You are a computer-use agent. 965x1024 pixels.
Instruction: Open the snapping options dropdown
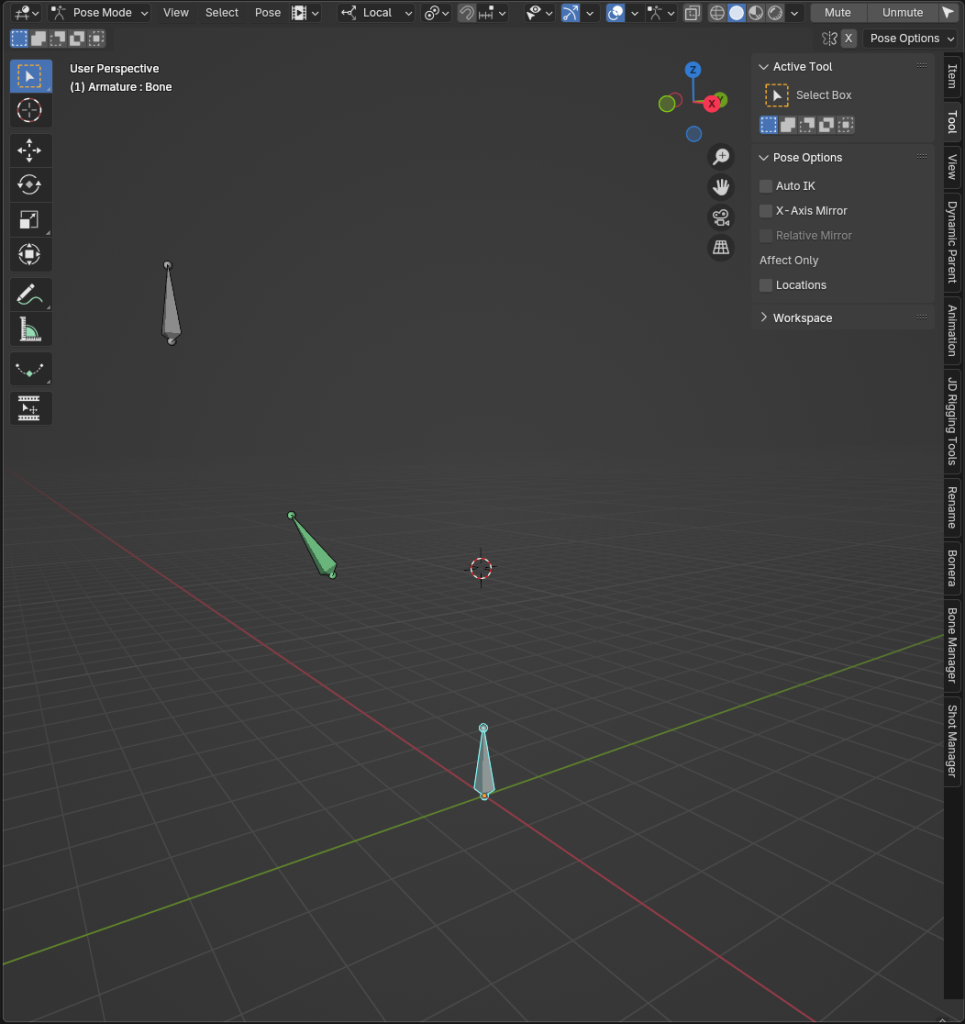coord(494,12)
